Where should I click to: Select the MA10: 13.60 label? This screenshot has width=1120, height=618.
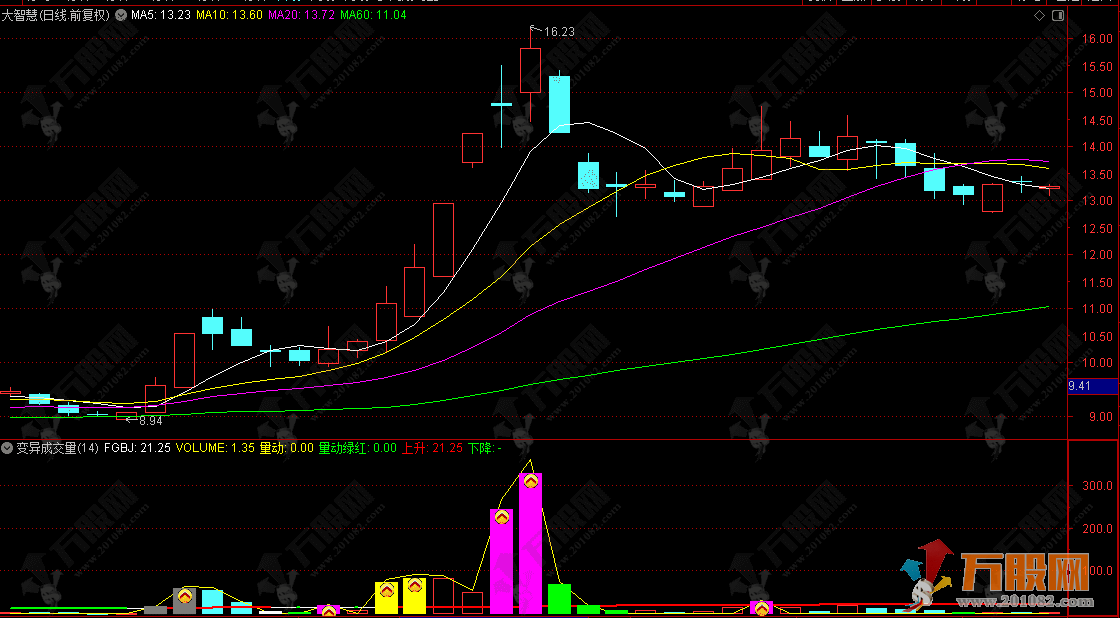pos(228,15)
